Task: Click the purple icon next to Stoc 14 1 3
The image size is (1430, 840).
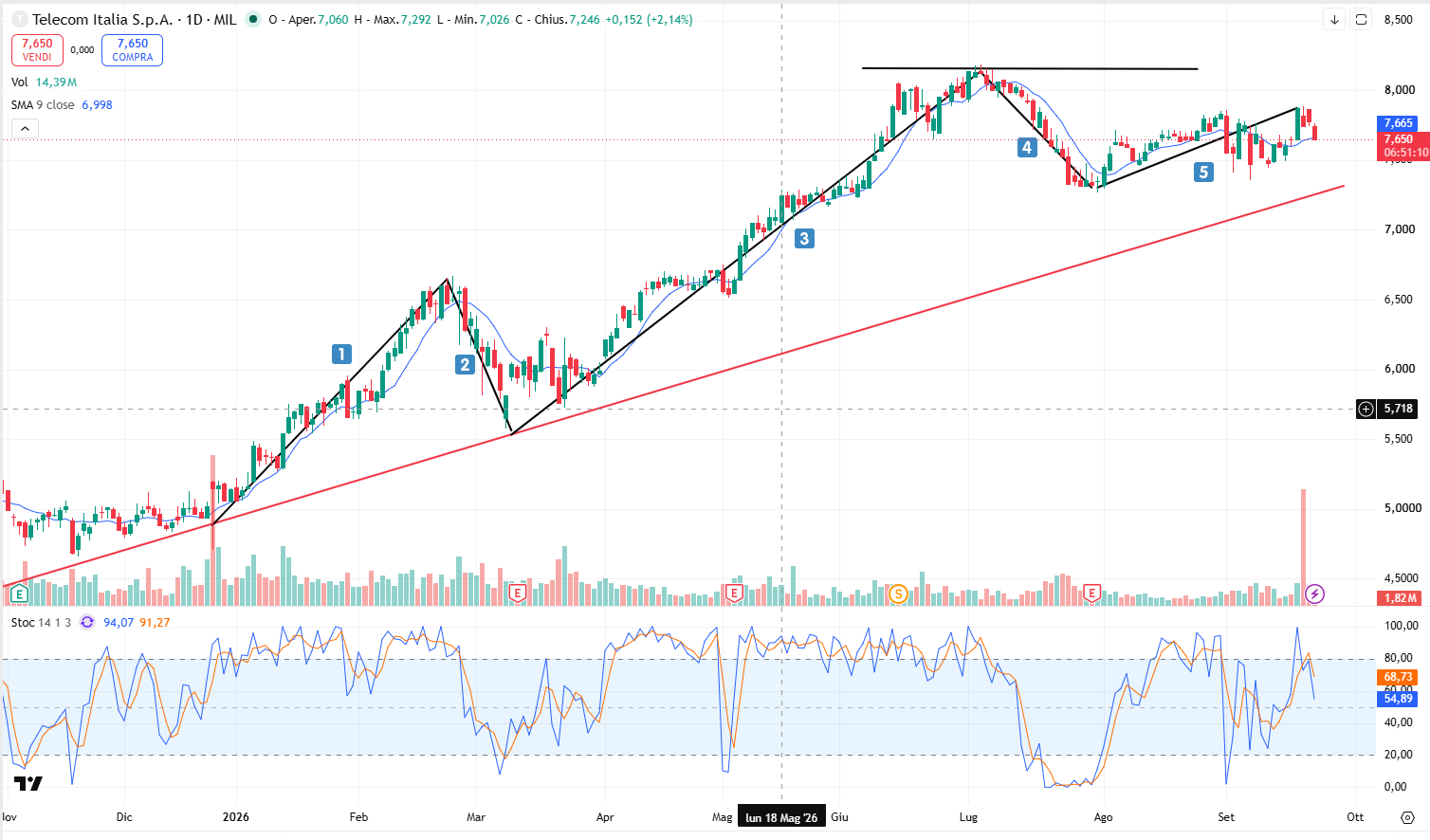Action: coord(87,622)
